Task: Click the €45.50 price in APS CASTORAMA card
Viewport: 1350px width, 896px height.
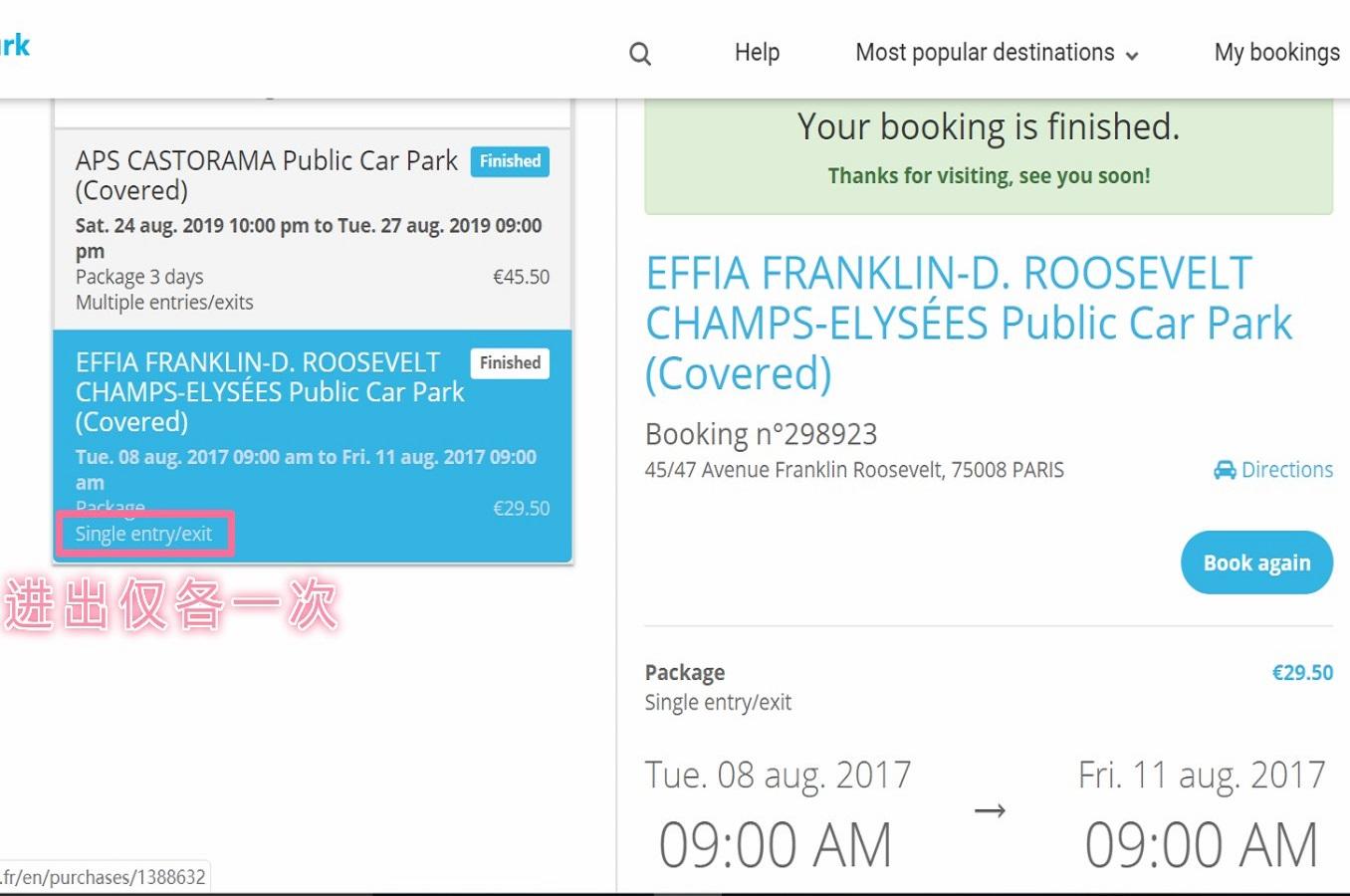Action: [521, 277]
